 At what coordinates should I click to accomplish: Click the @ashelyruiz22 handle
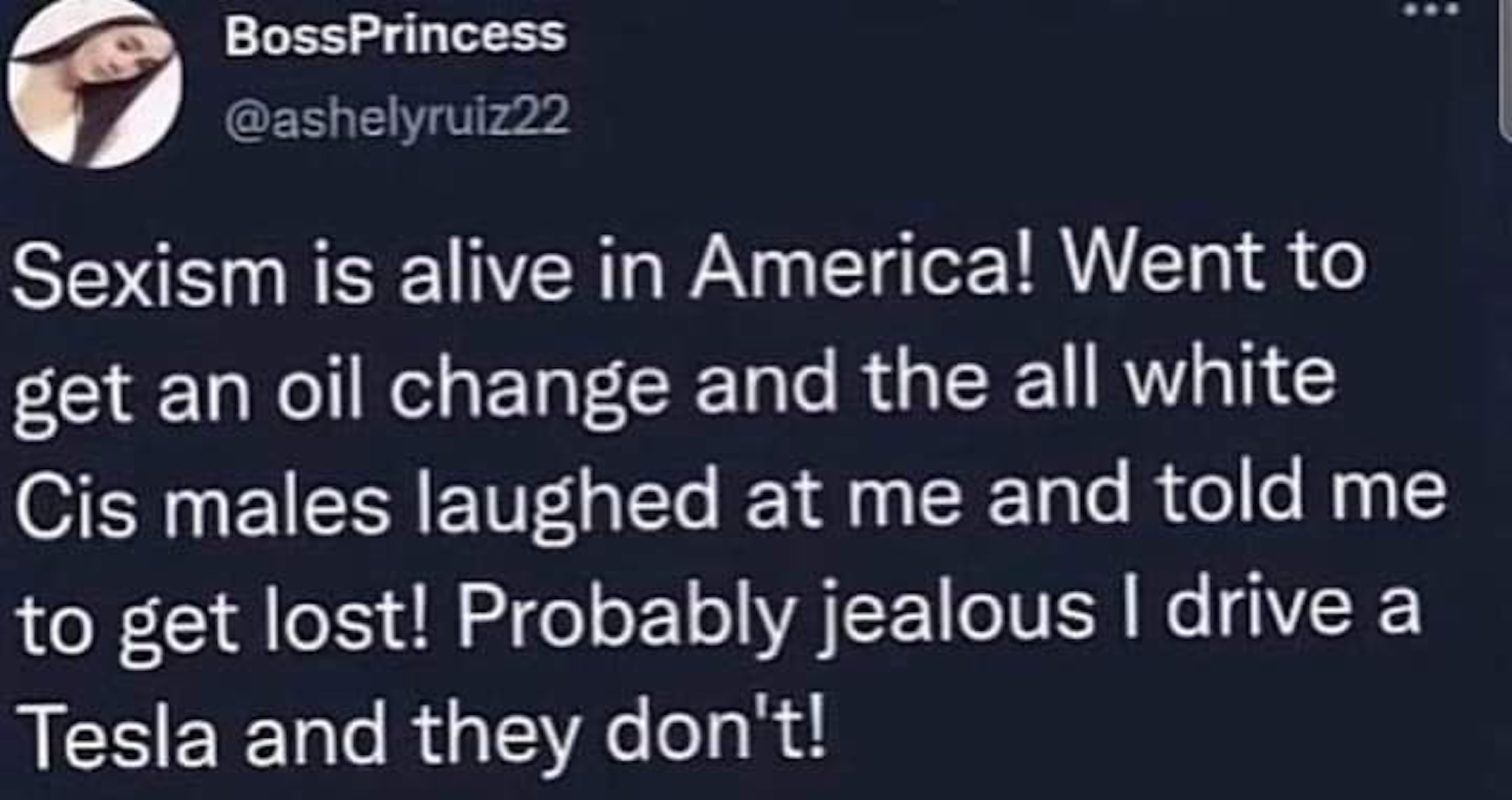(397, 115)
